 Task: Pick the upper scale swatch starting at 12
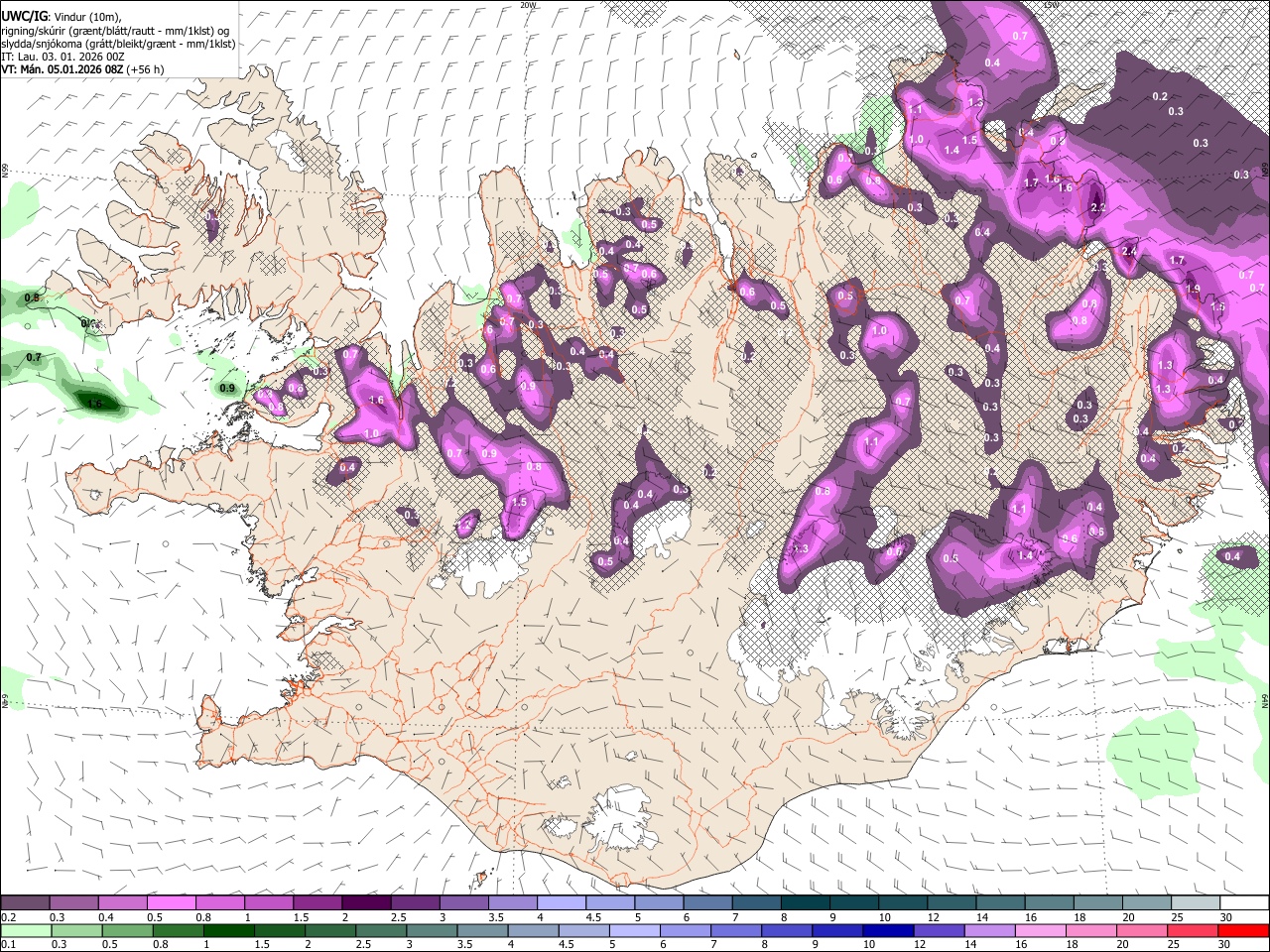pyautogui.click(x=952, y=903)
